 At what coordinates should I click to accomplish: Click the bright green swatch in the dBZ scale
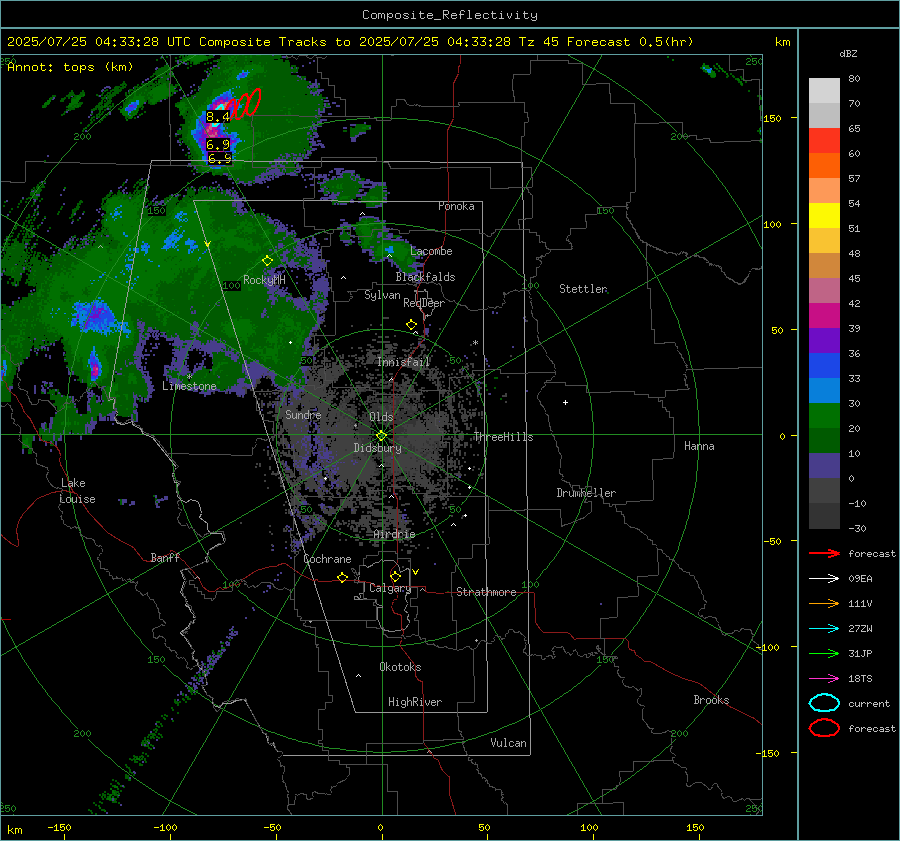[824, 415]
